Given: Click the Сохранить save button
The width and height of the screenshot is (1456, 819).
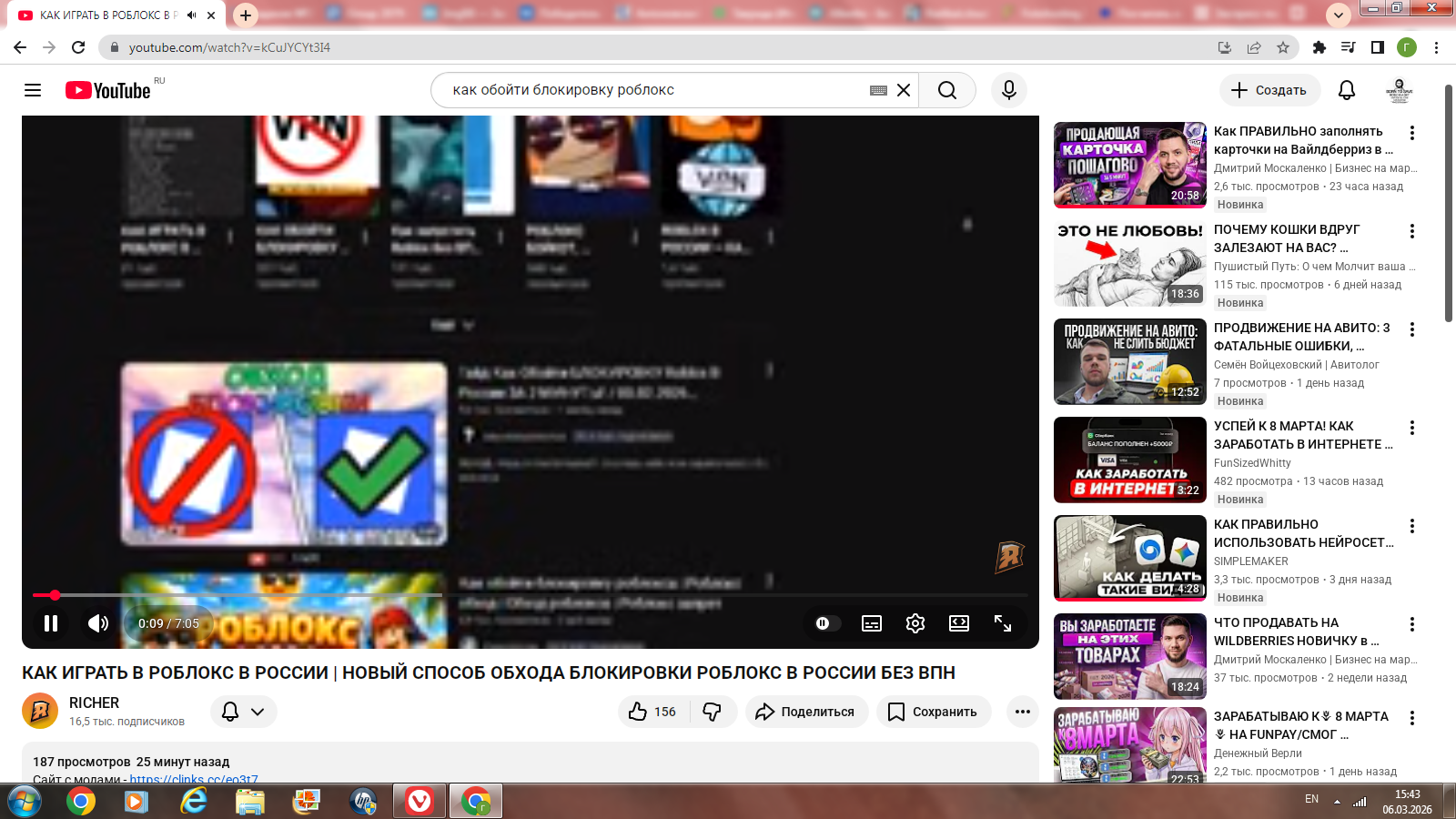Looking at the screenshot, I should point(933,712).
